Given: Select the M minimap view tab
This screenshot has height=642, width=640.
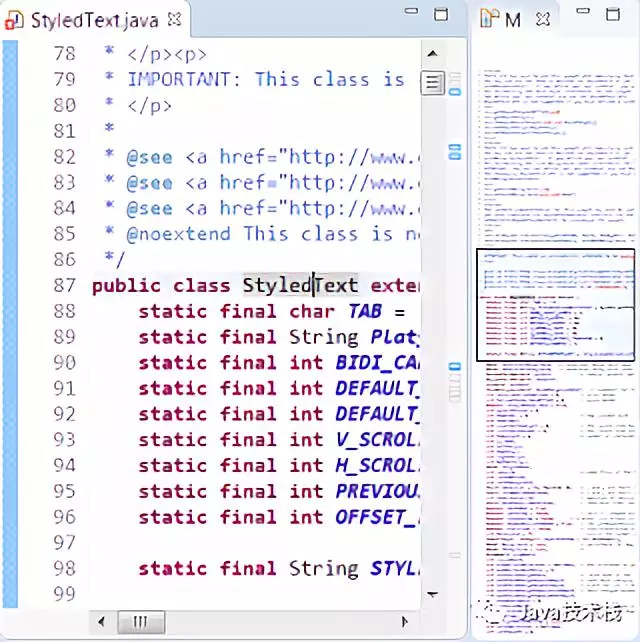Looking at the screenshot, I should point(513,20).
